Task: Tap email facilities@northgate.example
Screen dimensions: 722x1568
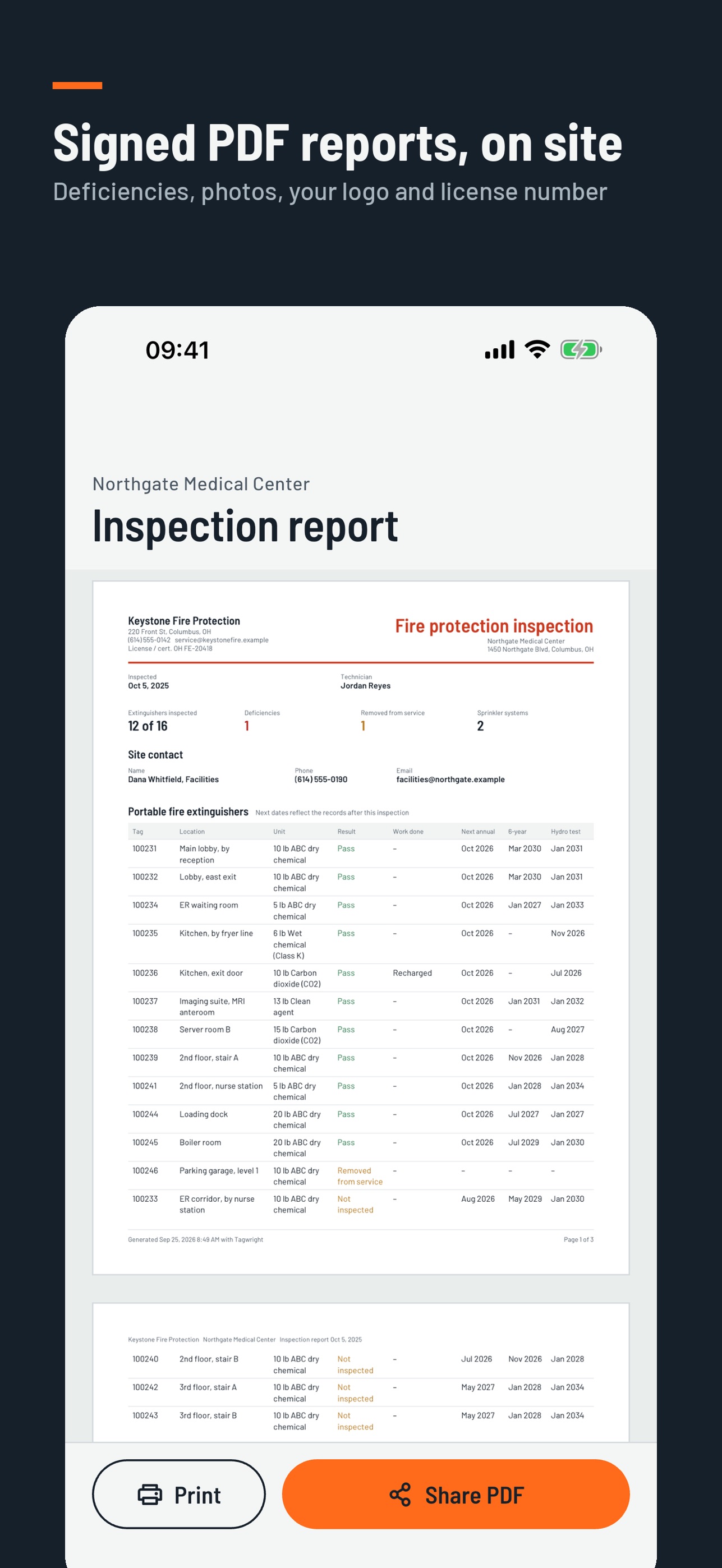Action: point(450,779)
